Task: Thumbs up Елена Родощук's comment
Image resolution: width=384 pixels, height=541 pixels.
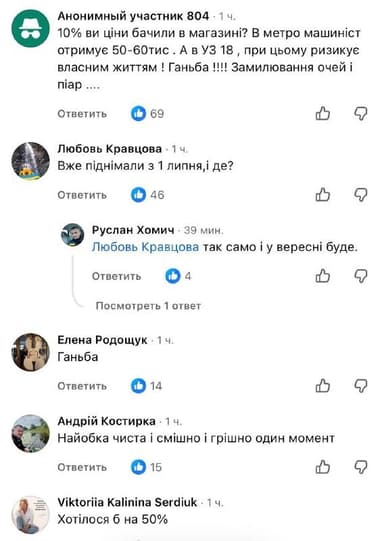Action: (323, 386)
